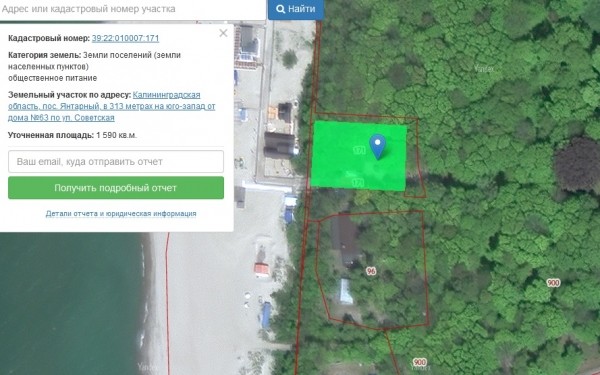Open the Калининградская область parcel address link

[x=112, y=106]
